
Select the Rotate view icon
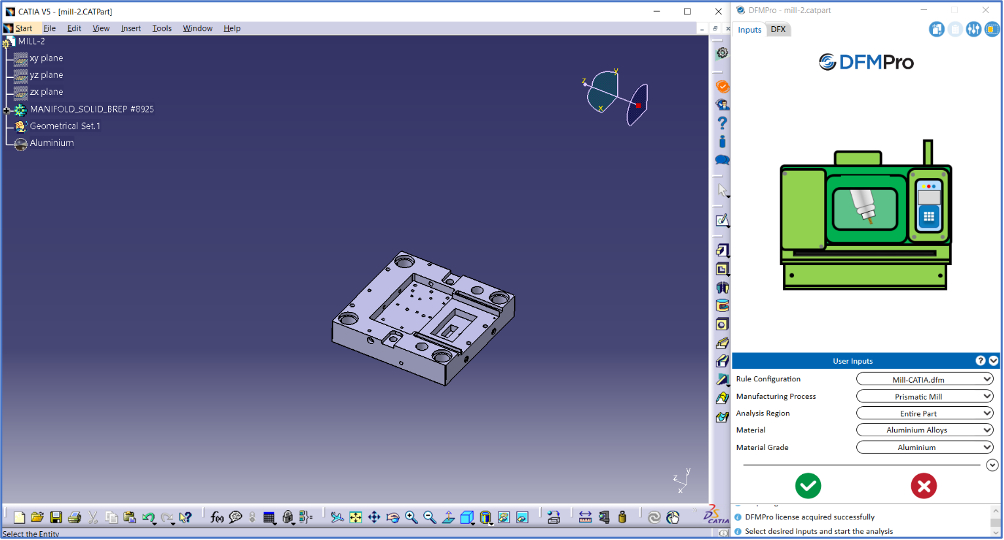393,518
